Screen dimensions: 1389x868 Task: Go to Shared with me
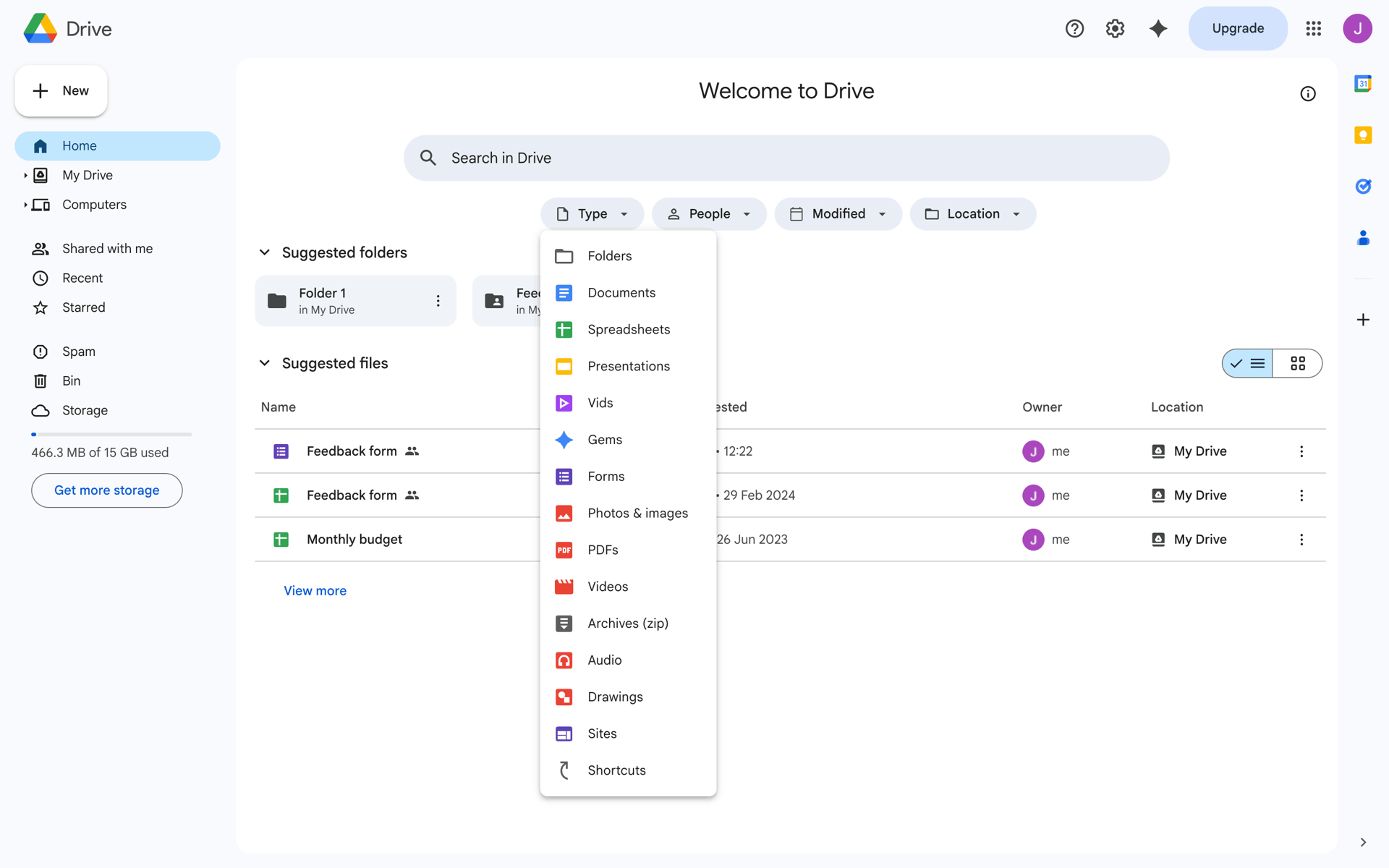[117, 249]
